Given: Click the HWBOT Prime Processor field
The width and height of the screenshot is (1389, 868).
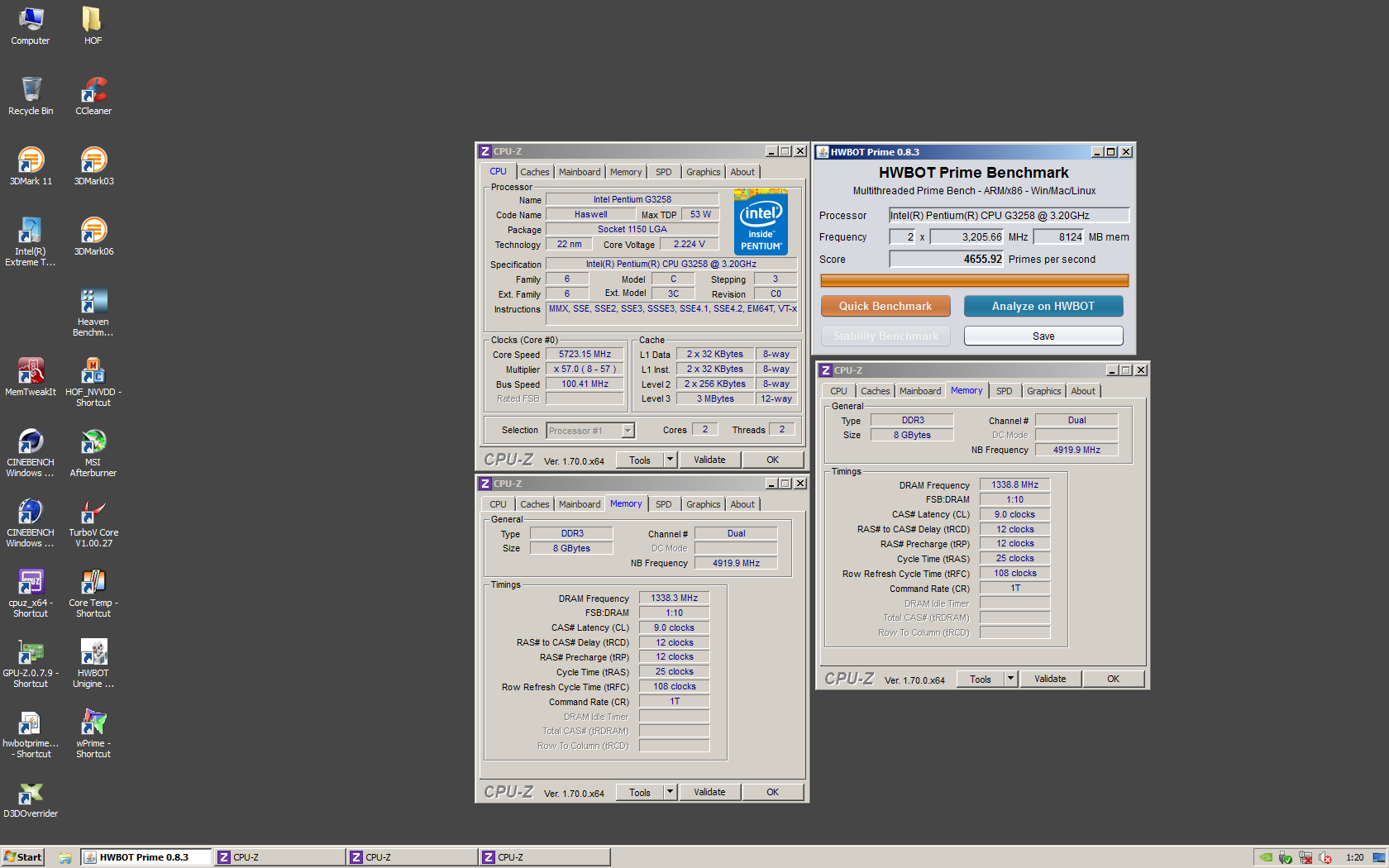Looking at the screenshot, I should [1009, 215].
